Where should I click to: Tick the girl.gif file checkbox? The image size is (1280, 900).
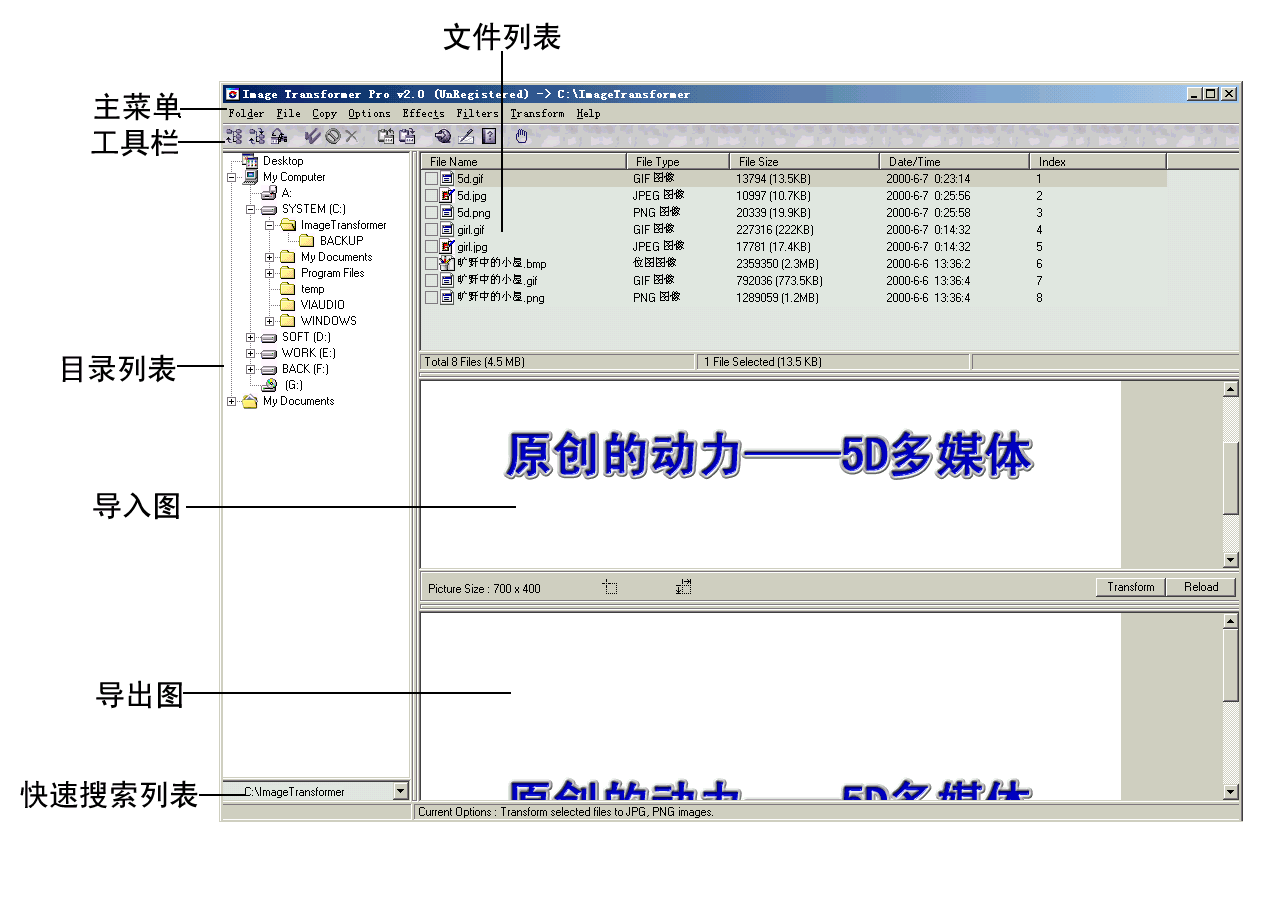tap(431, 230)
